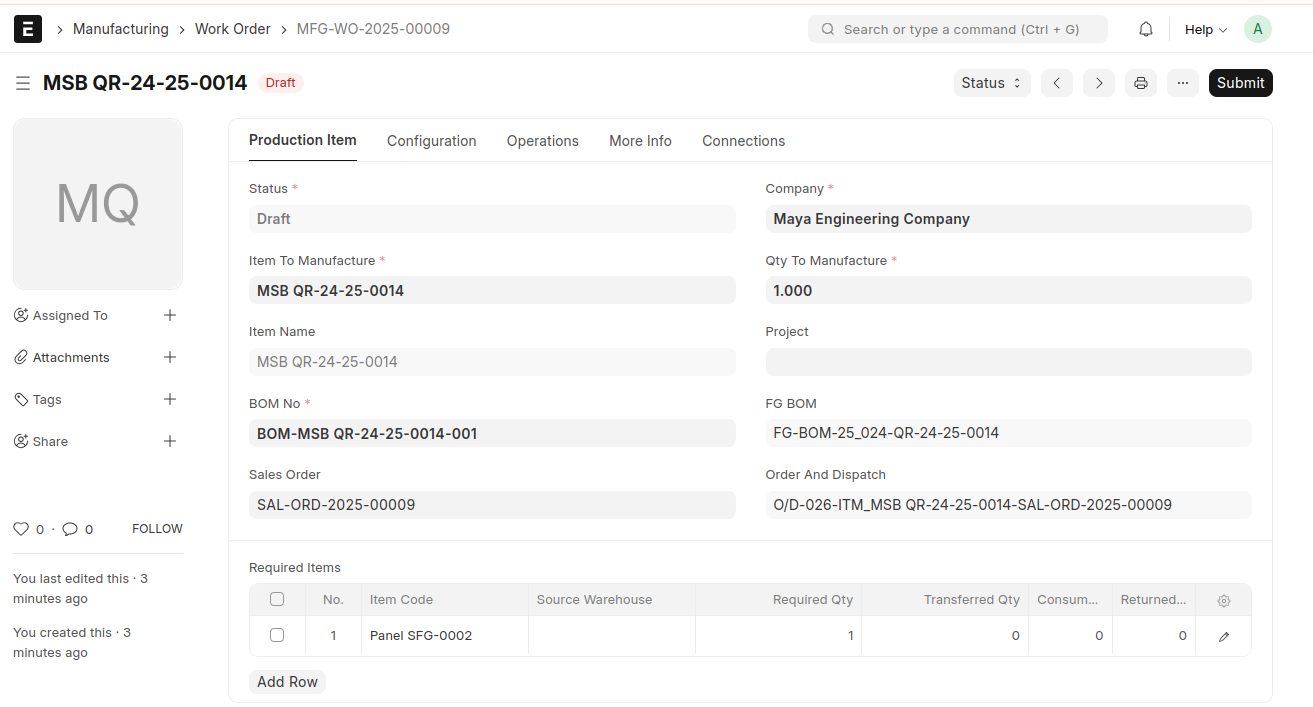Click the ERPNext home logo

click(28, 29)
